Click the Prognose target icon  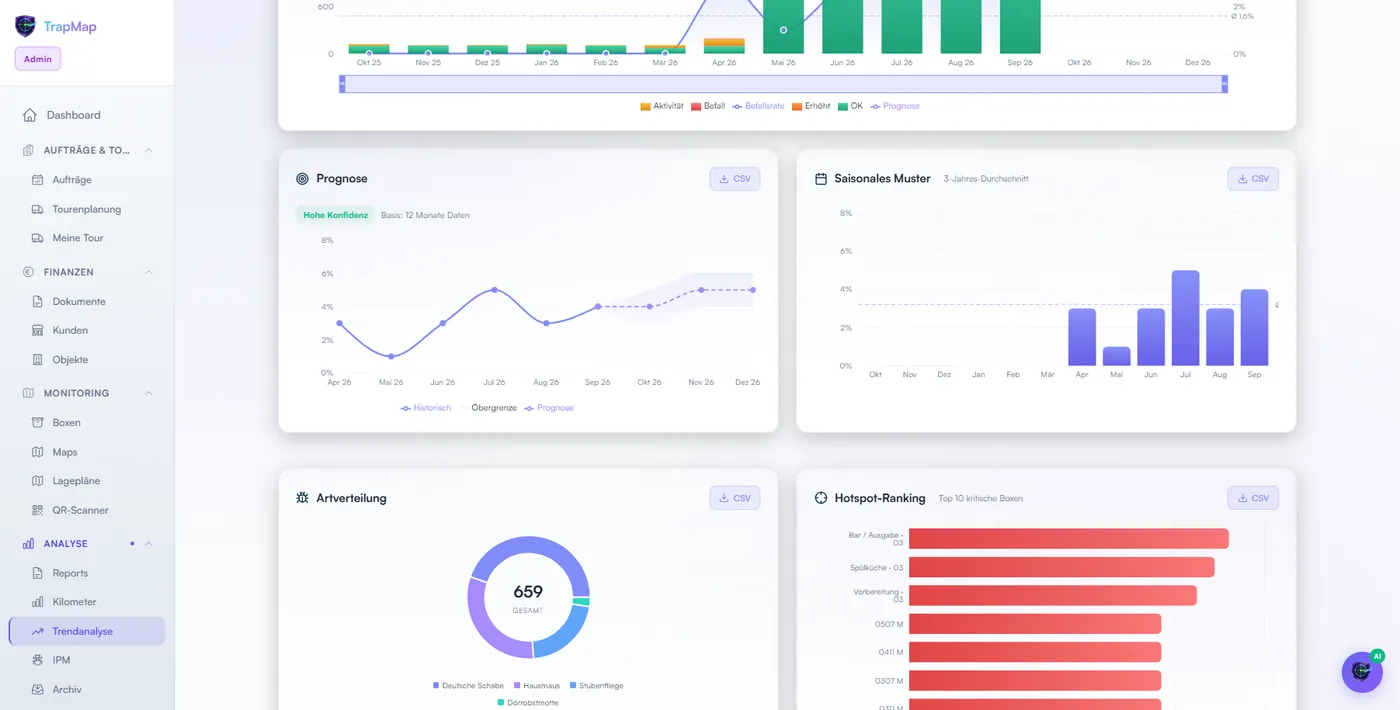point(302,179)
